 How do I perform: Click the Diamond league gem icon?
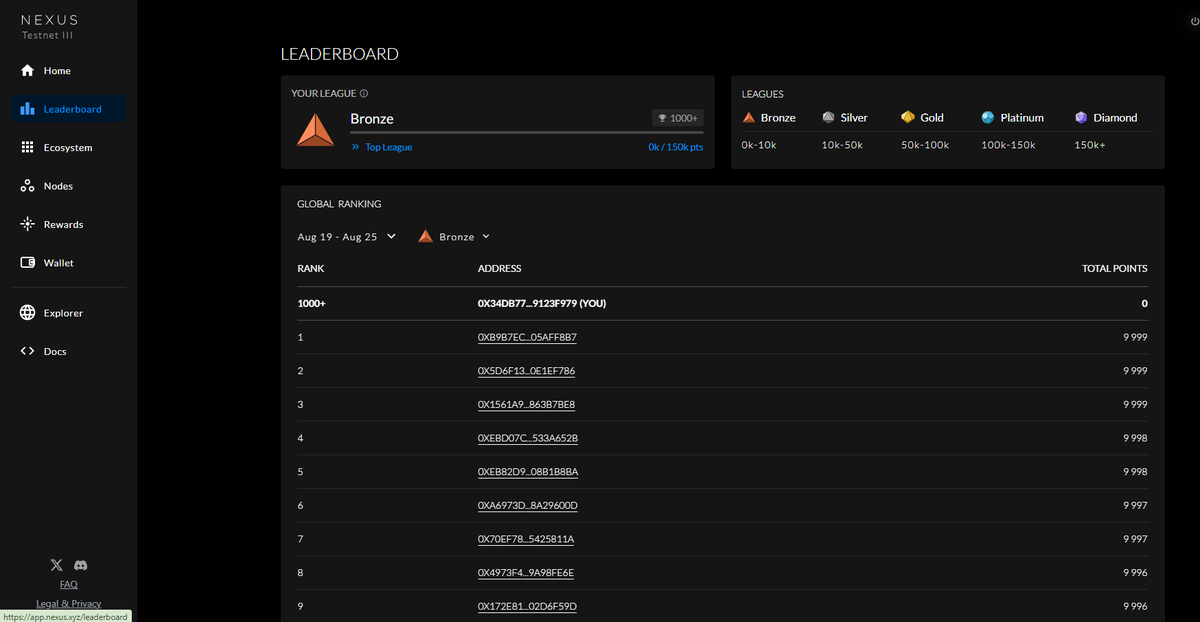(x=1081, y=117)
